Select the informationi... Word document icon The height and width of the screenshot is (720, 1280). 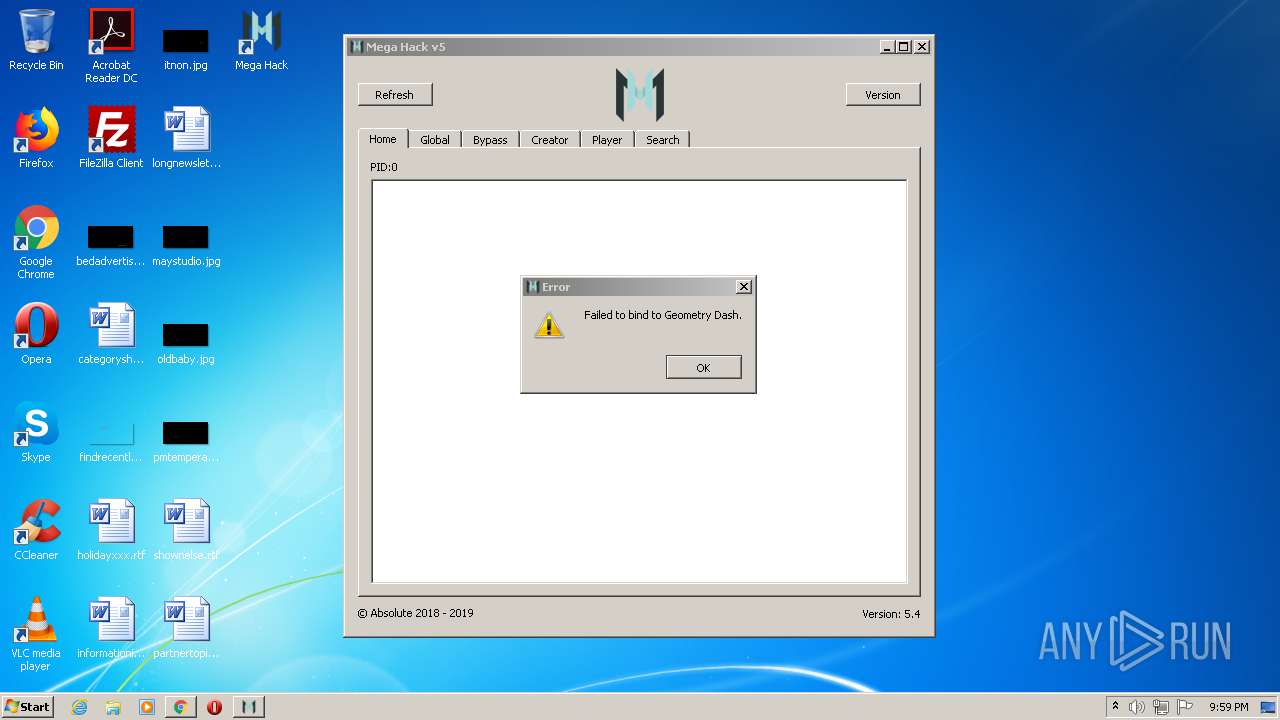tap(111, 628)
